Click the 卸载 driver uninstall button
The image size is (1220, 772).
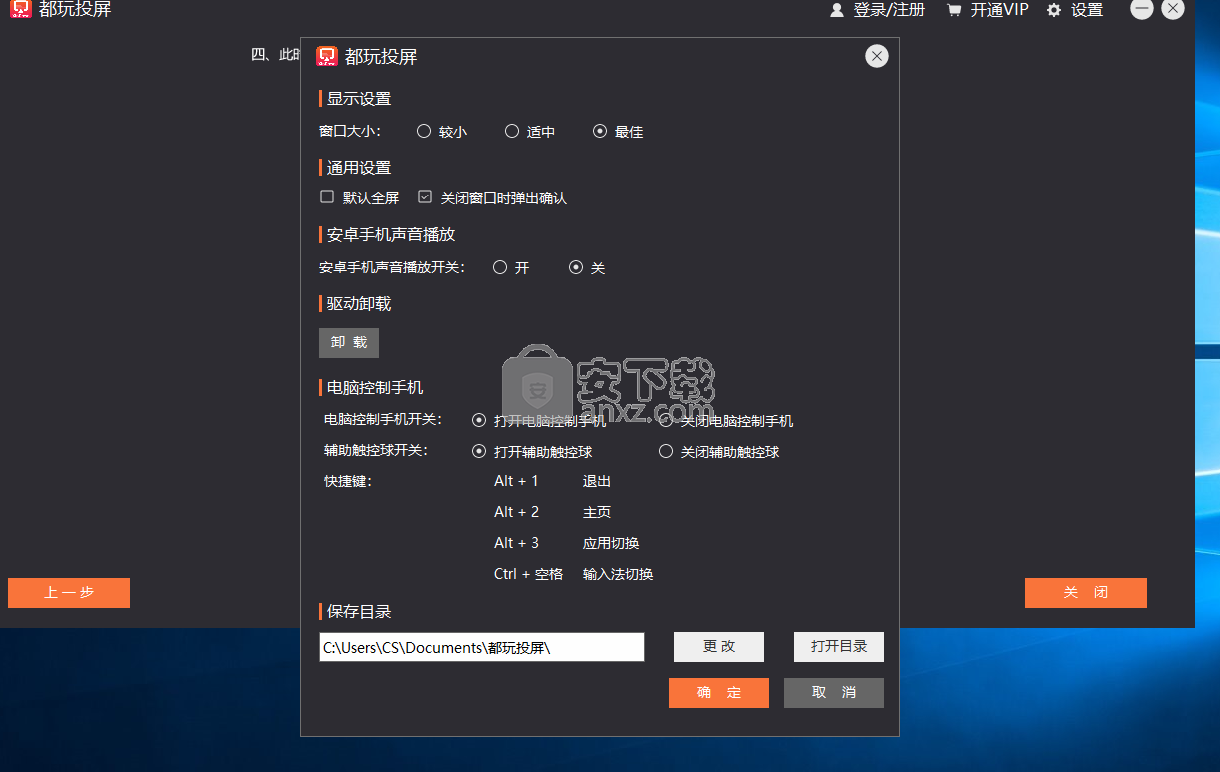click(x=349, y=342)
